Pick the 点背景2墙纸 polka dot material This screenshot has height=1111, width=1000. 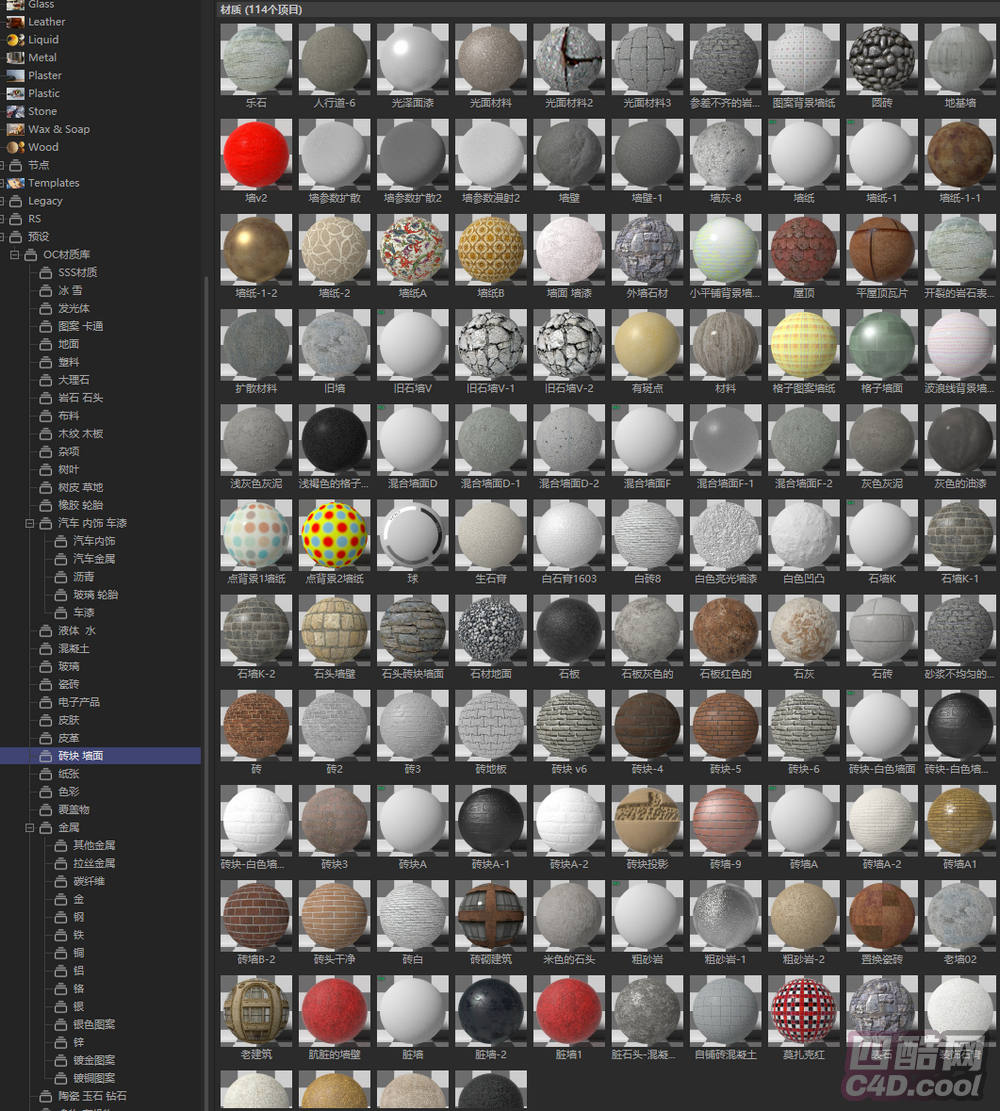pos(334,535)
